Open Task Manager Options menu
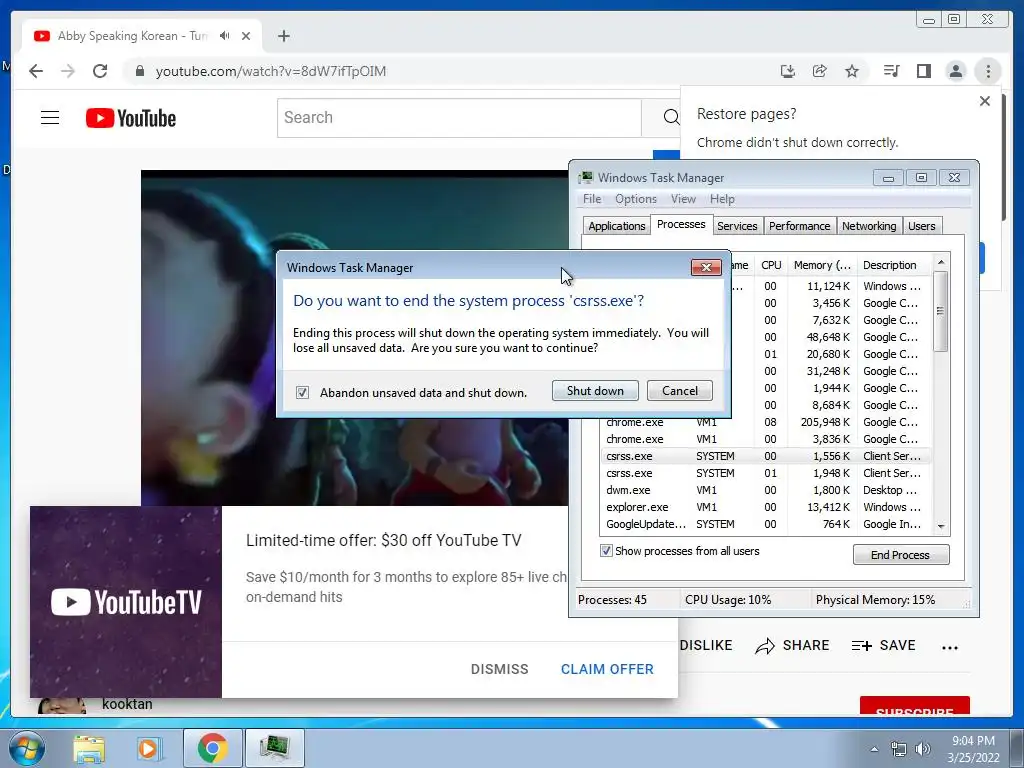 point(635,199)
